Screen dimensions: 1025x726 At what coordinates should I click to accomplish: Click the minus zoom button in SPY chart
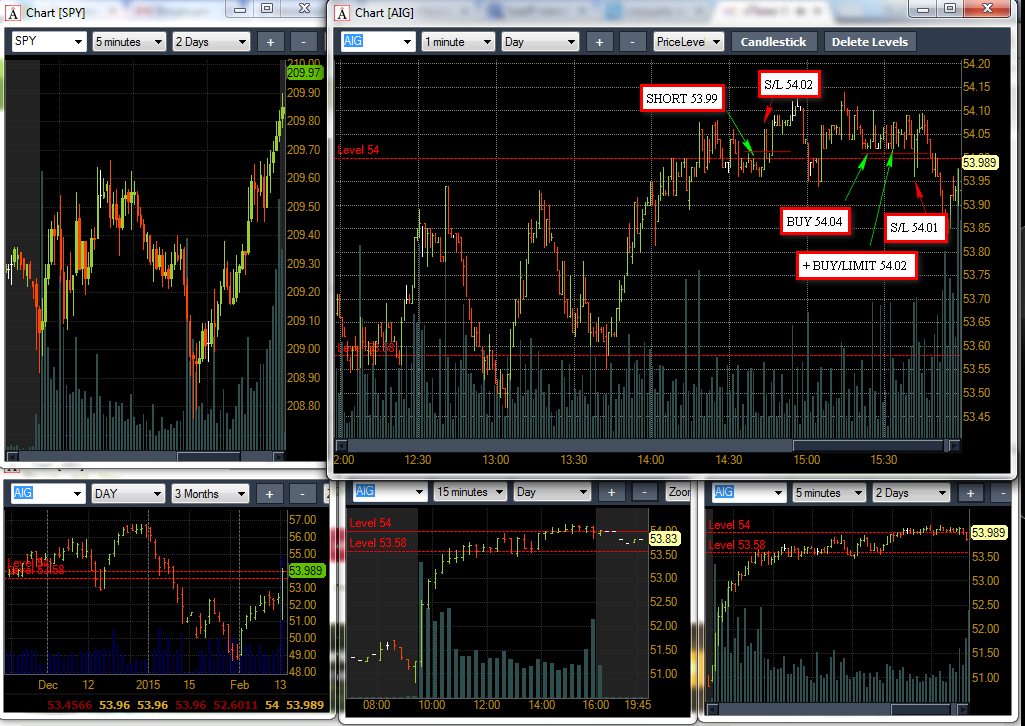[303, 42]
